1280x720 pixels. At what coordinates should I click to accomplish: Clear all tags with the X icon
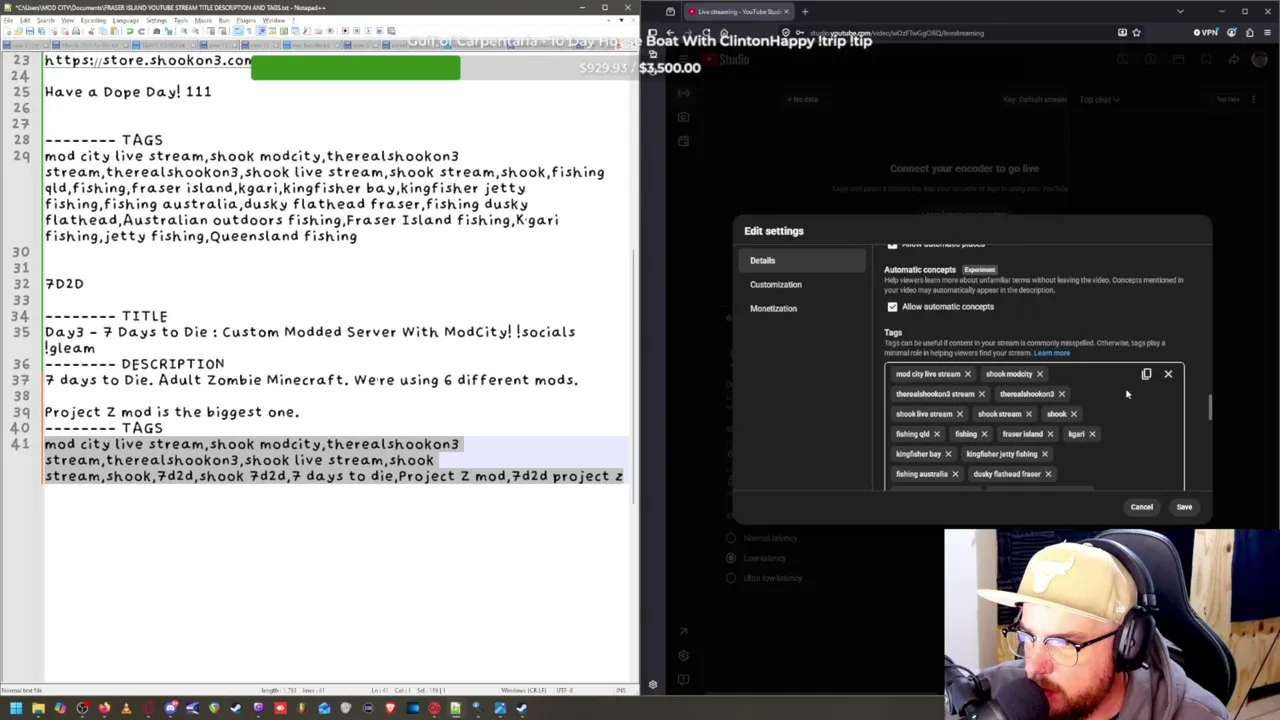[x=1168, y=374]
